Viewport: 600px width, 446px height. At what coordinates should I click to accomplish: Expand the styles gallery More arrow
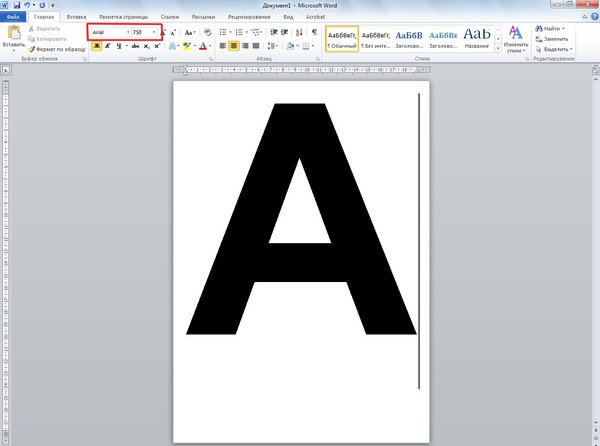498,49
